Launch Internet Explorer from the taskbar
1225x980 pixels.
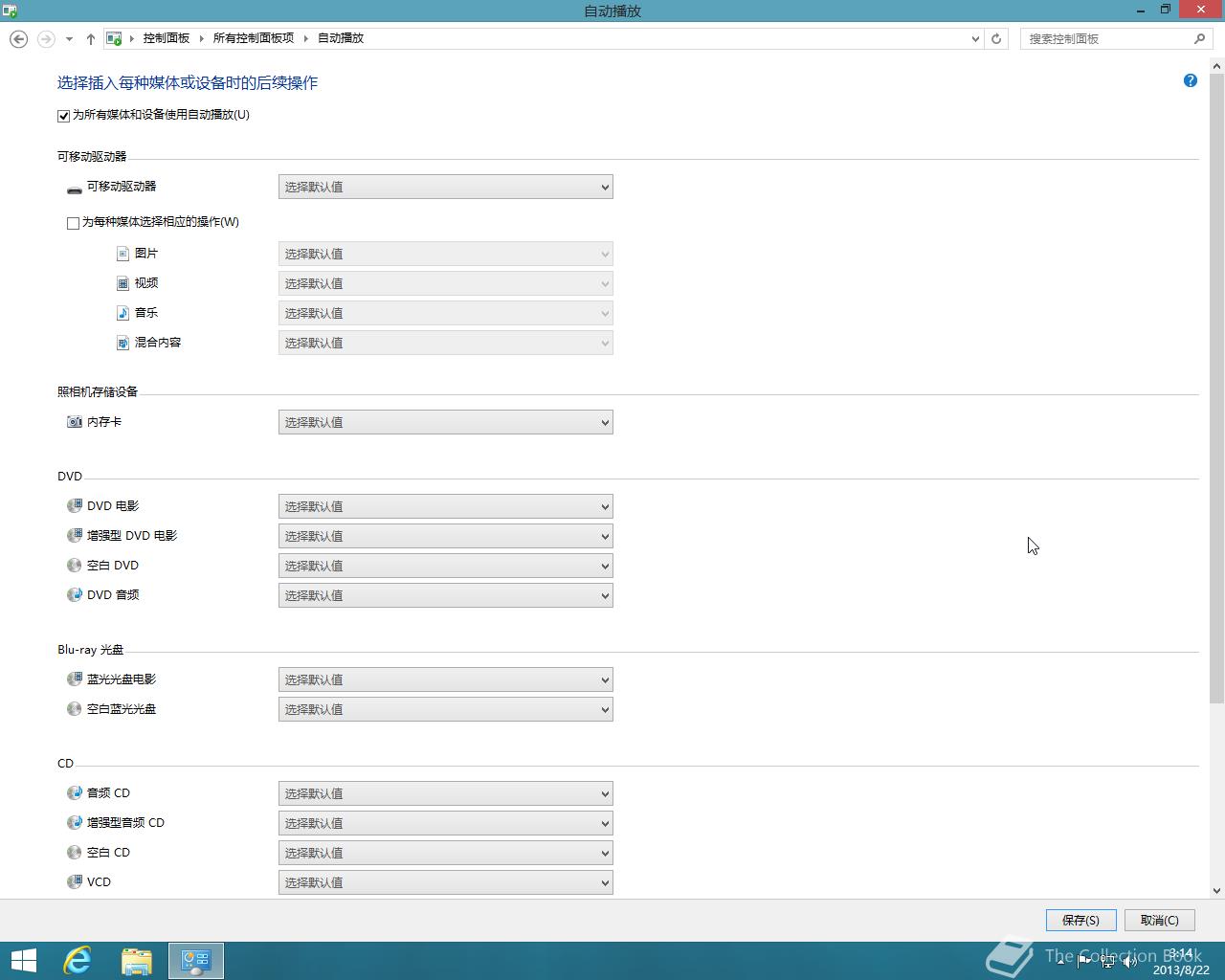[x=77, y=961]
